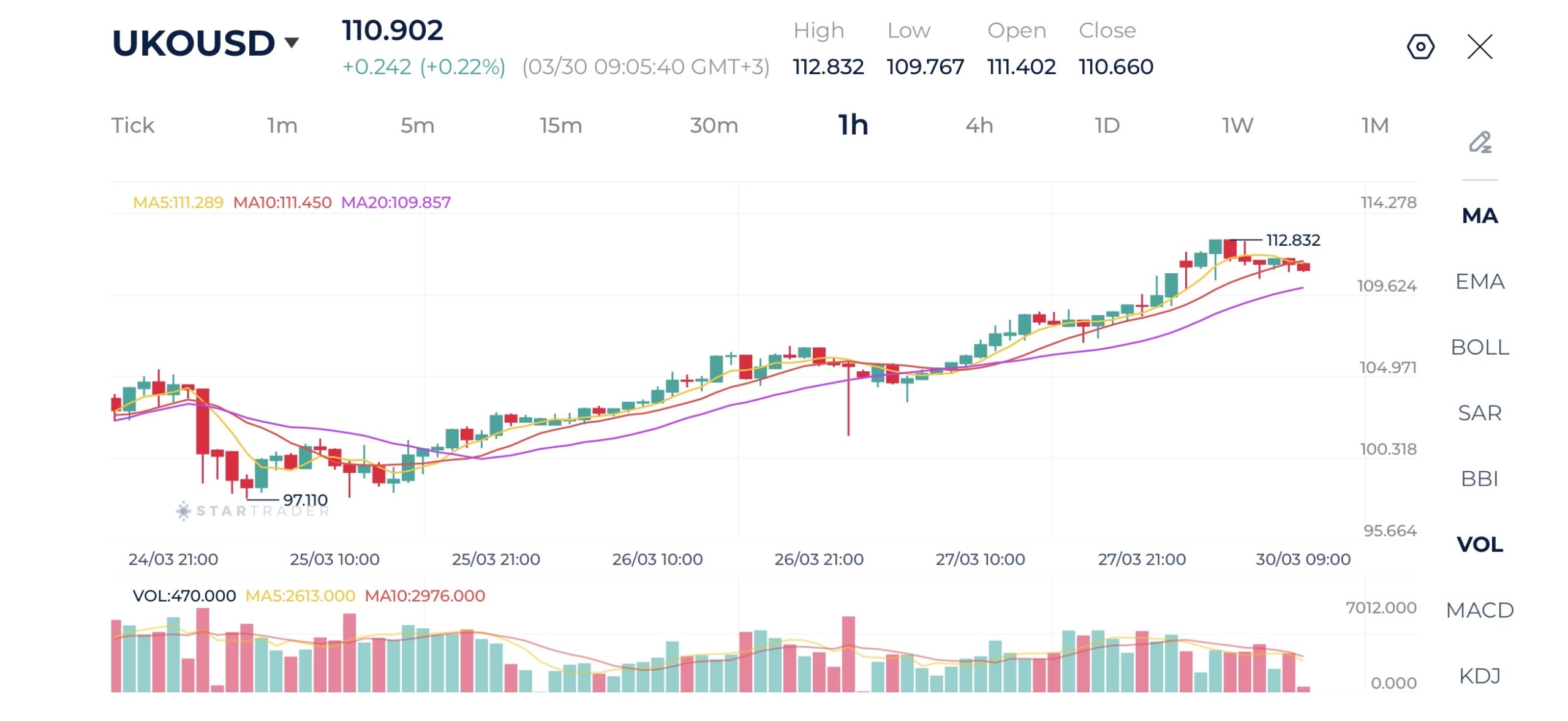The height and width of the screenshot is (721, 1568).
Task: Switch chart to 1D interval
Action: click(x=1107, y=126)
